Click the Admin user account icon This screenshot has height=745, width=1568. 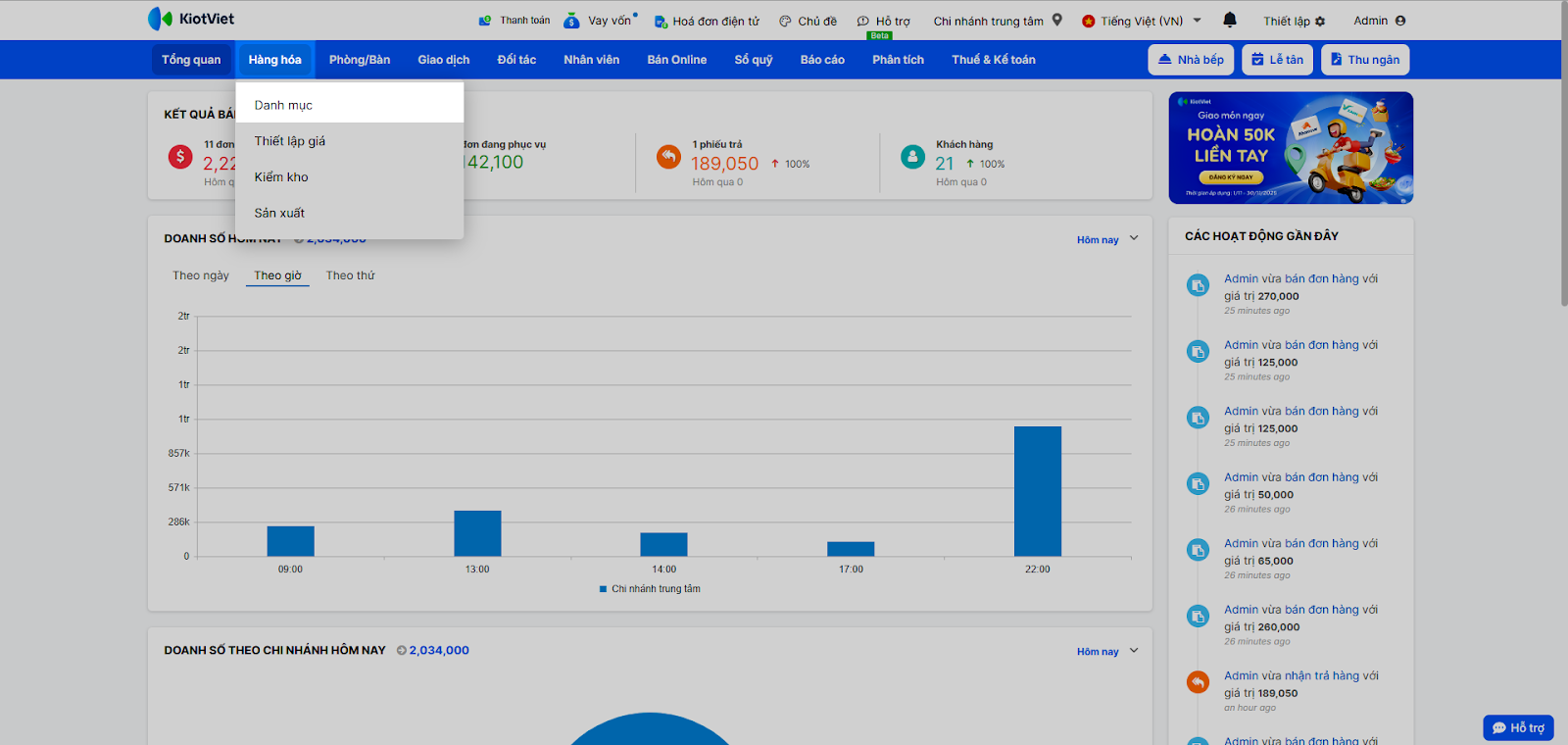click(x=1400, y=21)
